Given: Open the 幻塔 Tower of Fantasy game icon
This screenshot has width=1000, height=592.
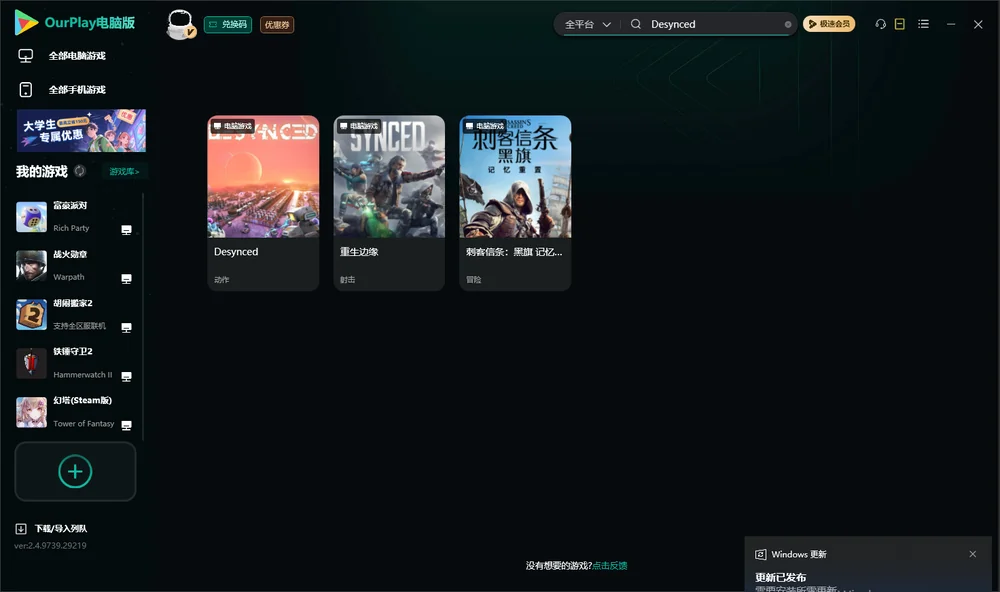Looking at the screenshot, I should coord(31,412).
